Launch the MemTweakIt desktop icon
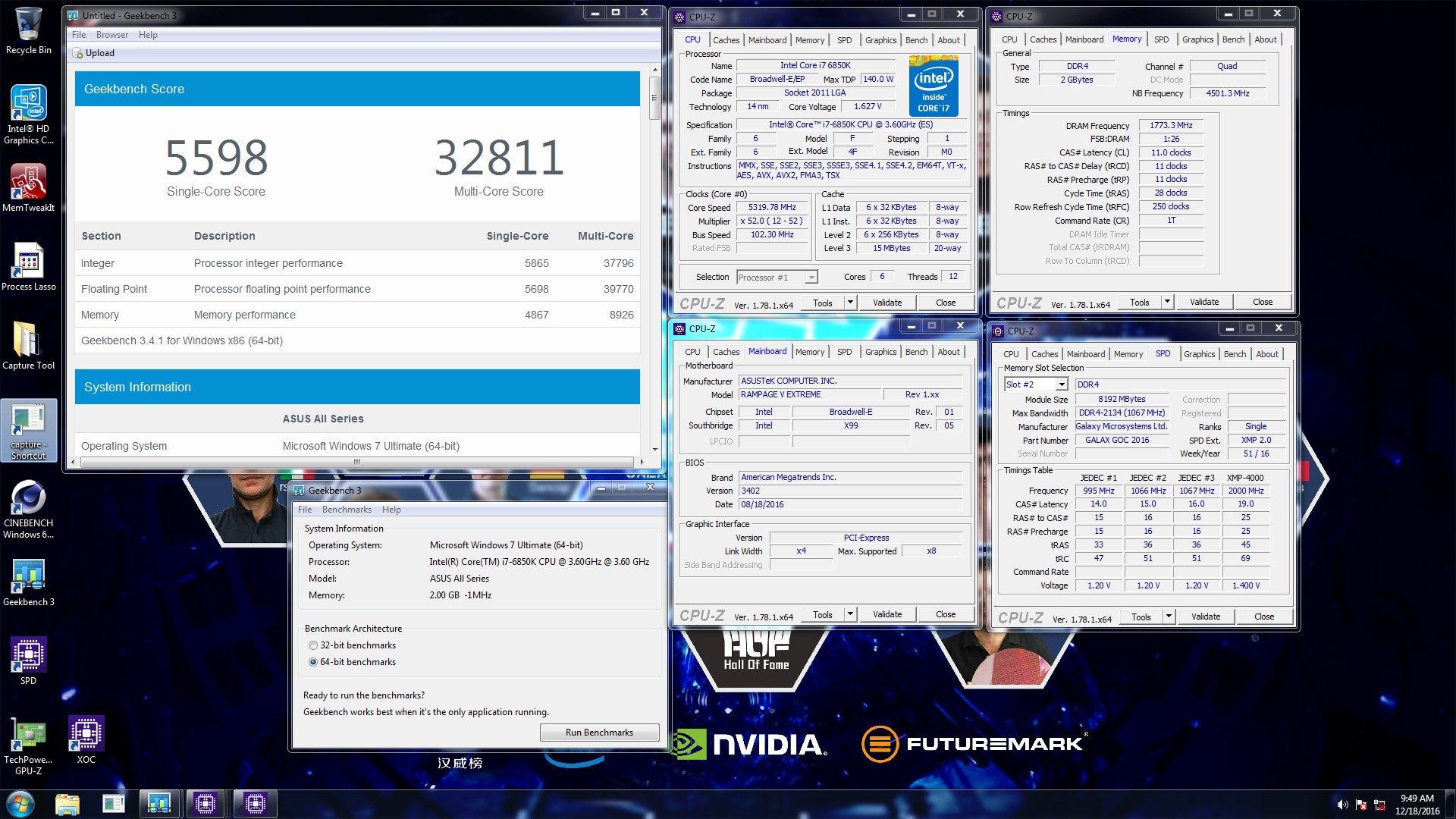This screenshot has height=819, width=1456. (x=28, y=187)
